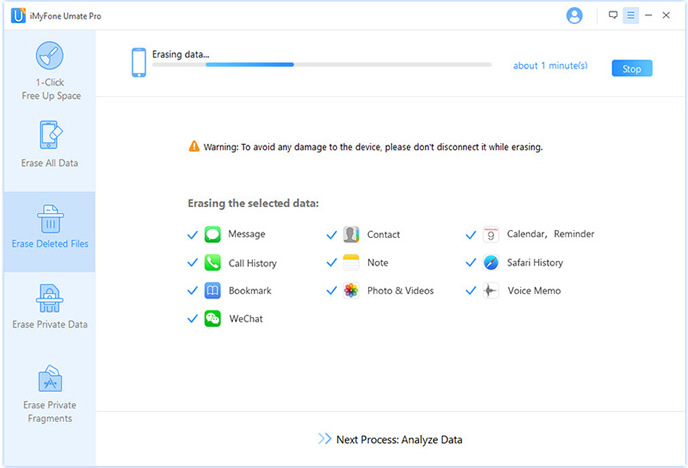Viewport: 688px width, 468px height.
Task: Go to Erase Private Data tab
Action: 50,325
